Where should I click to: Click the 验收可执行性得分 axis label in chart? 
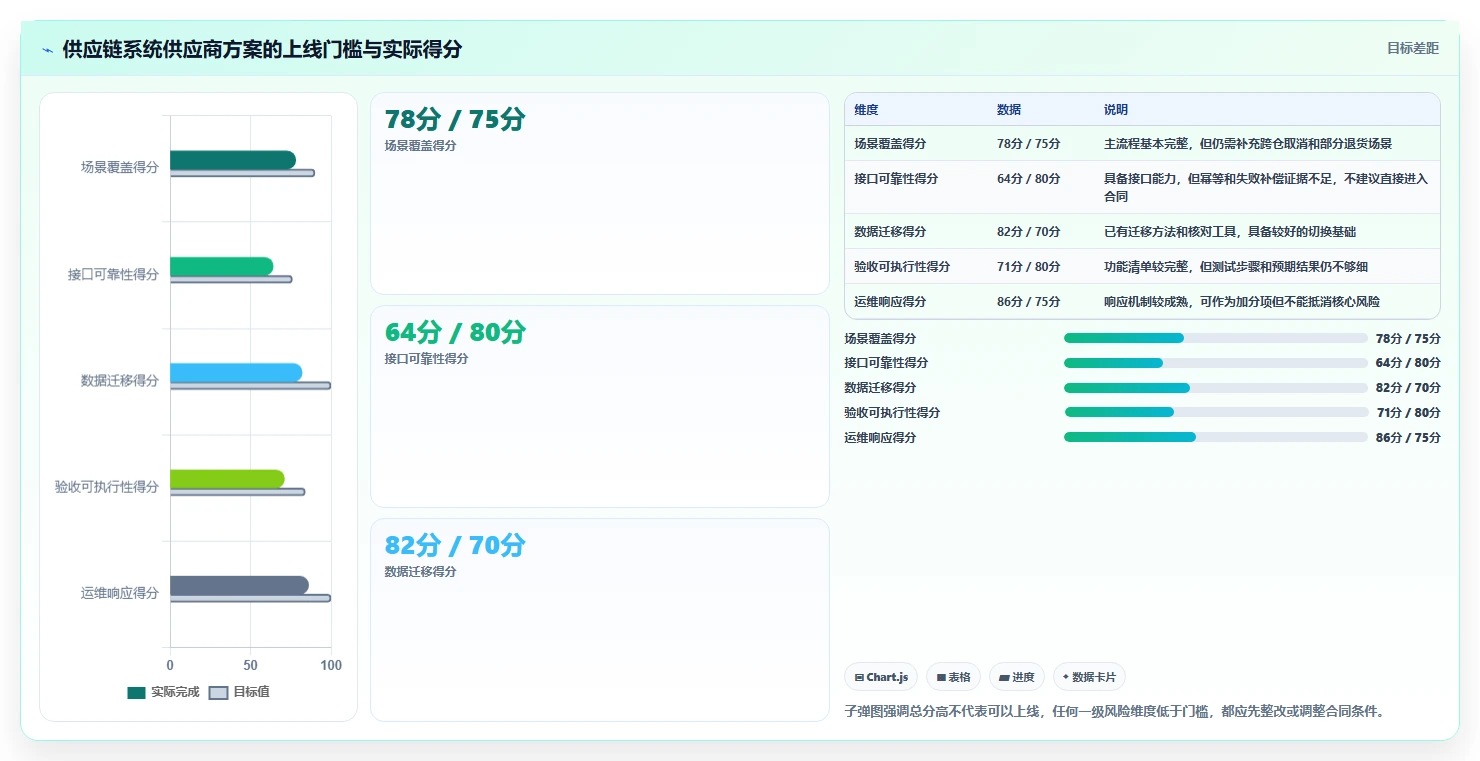click(107, 487)
